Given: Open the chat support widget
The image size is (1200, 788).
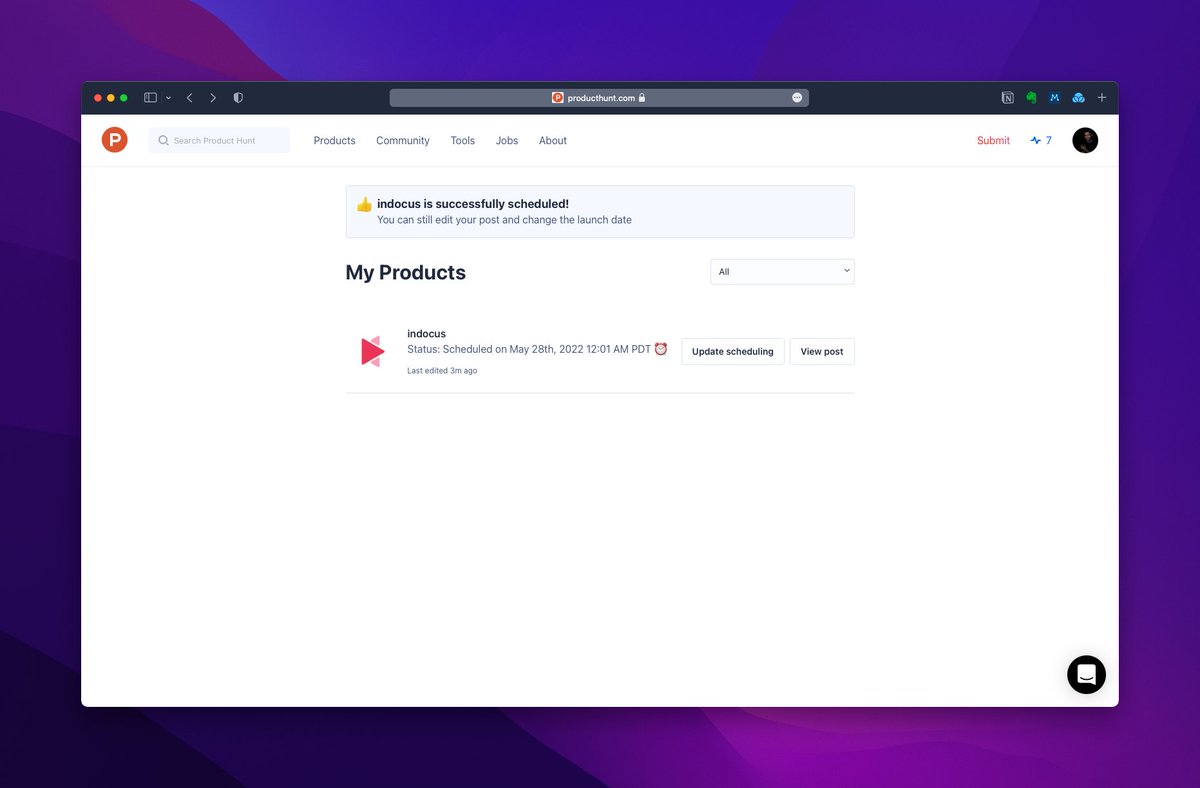Looking at the screenshot, I should pos(1086,675).
